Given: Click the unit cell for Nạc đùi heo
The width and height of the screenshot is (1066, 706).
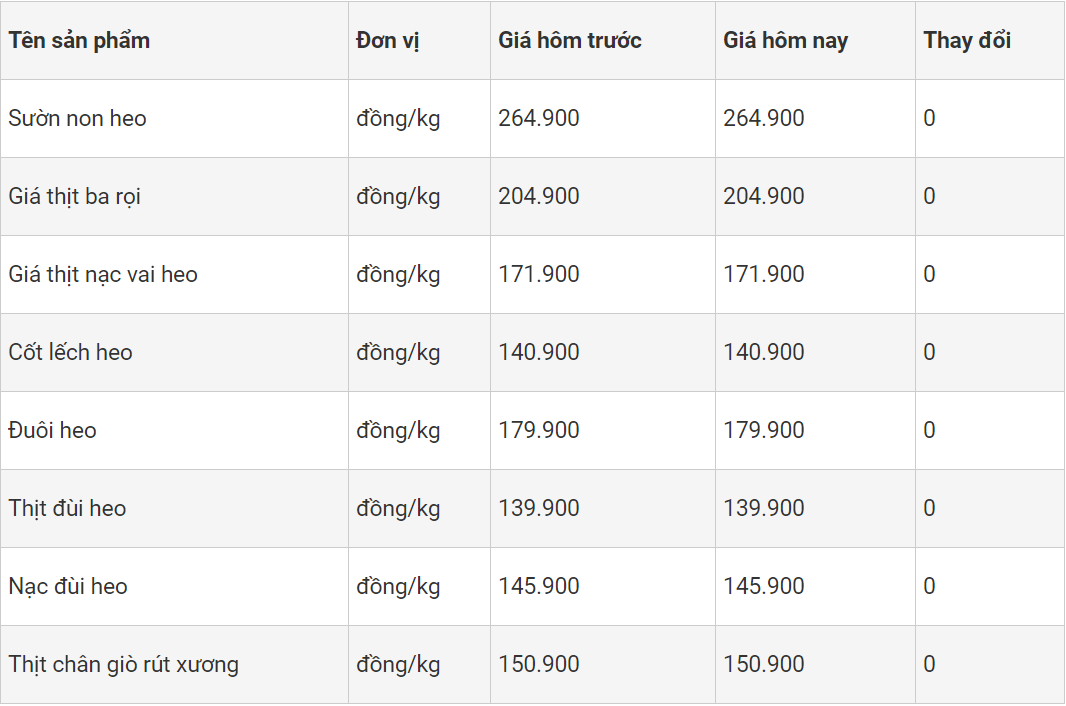Looking at the screenshot, I should click(398, 587).
